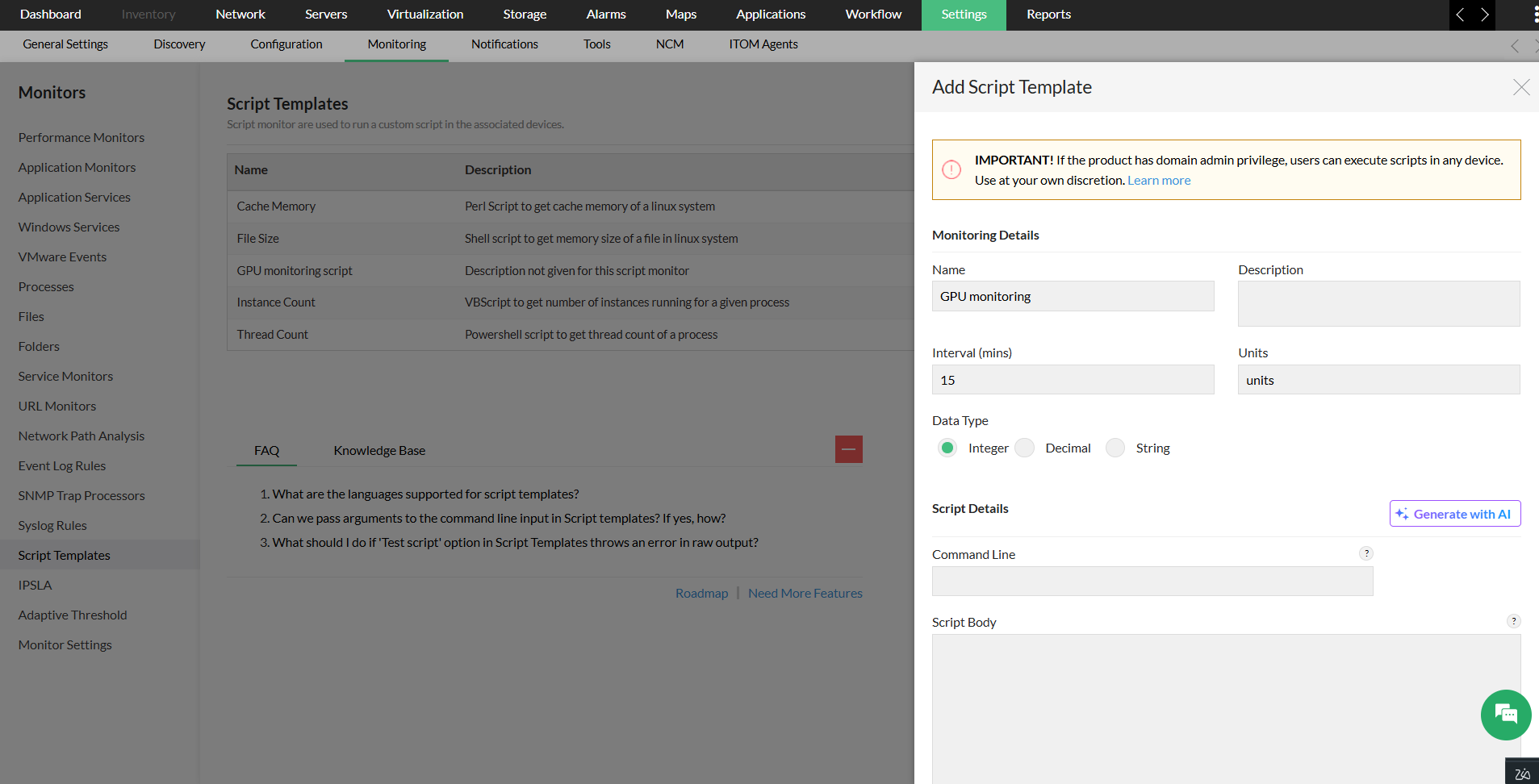Click the Command Line help question-mark icon
The height and width of the screenshot is (784, 1539).
pyautogui.click(x=1366, y=553)
